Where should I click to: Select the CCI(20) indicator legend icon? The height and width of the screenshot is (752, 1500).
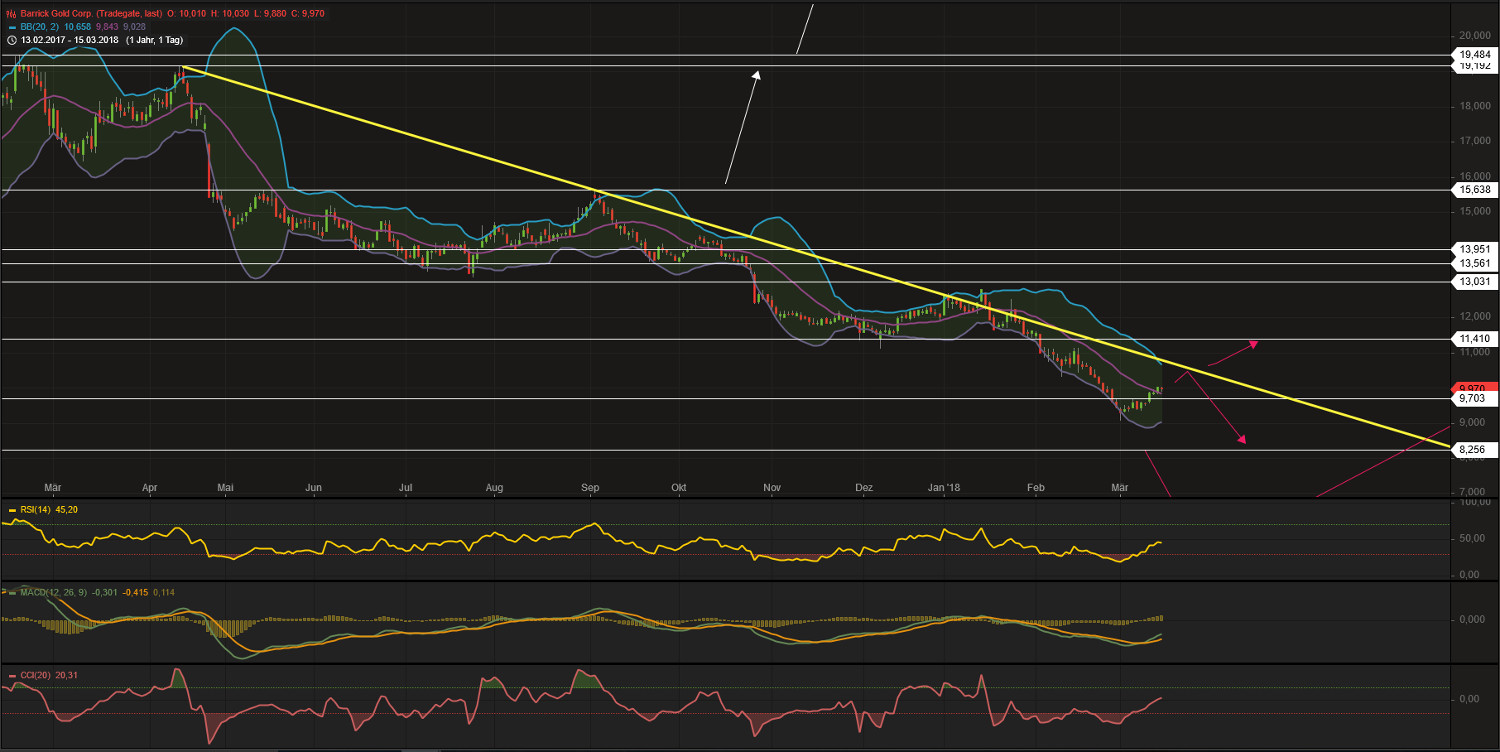(x=12, y=674)
